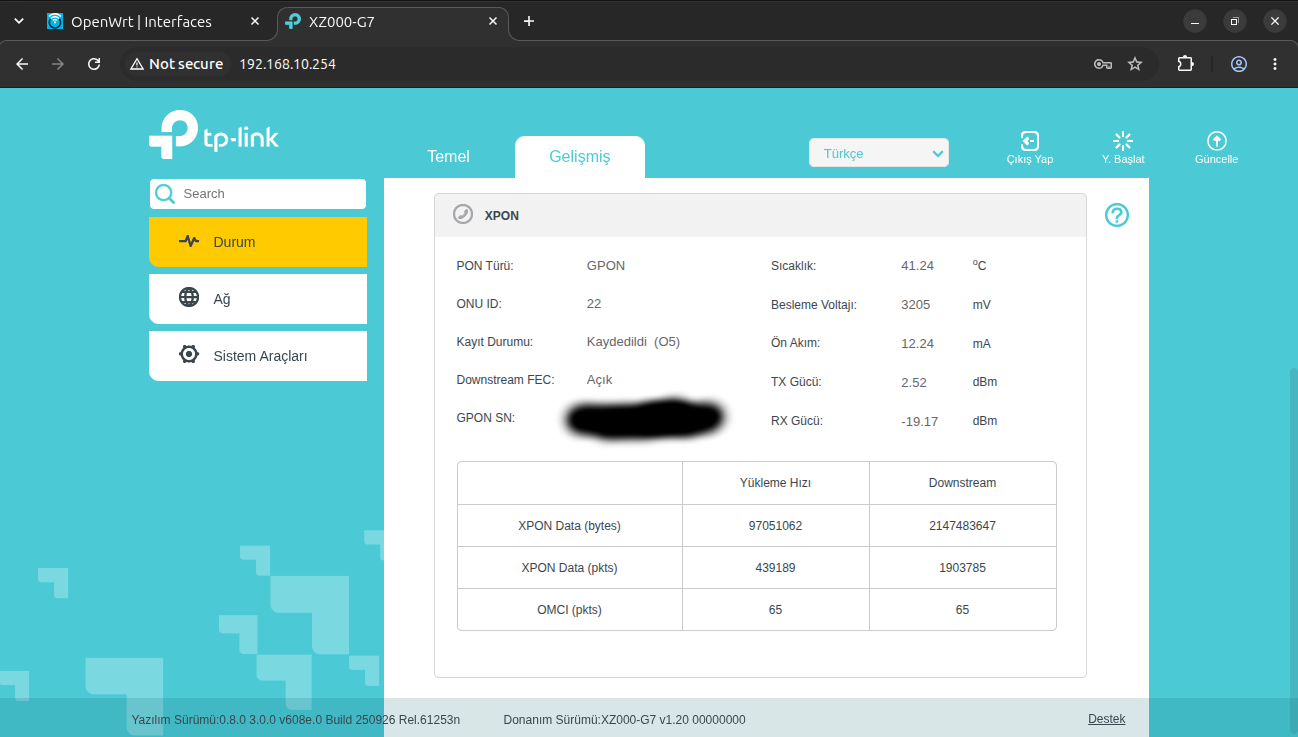Bookmark this page with star icon

1135,64
